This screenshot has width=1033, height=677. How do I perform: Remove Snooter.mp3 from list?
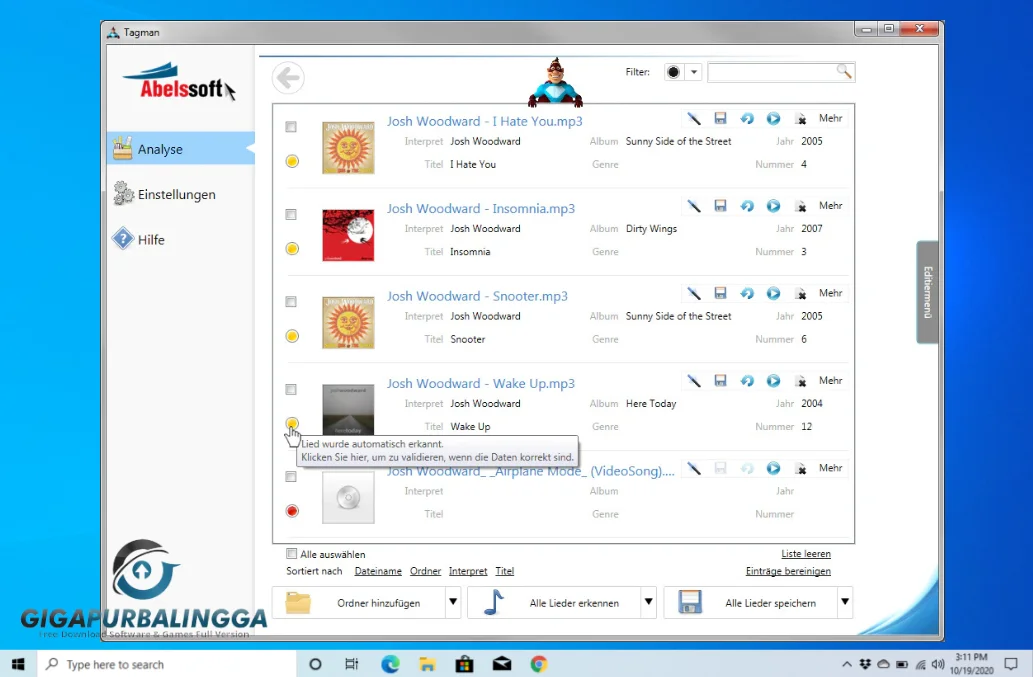pos(800,294)
